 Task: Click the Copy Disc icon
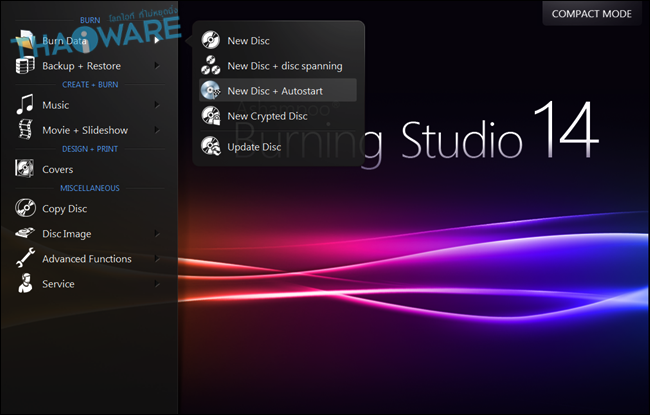click(25, 208)
